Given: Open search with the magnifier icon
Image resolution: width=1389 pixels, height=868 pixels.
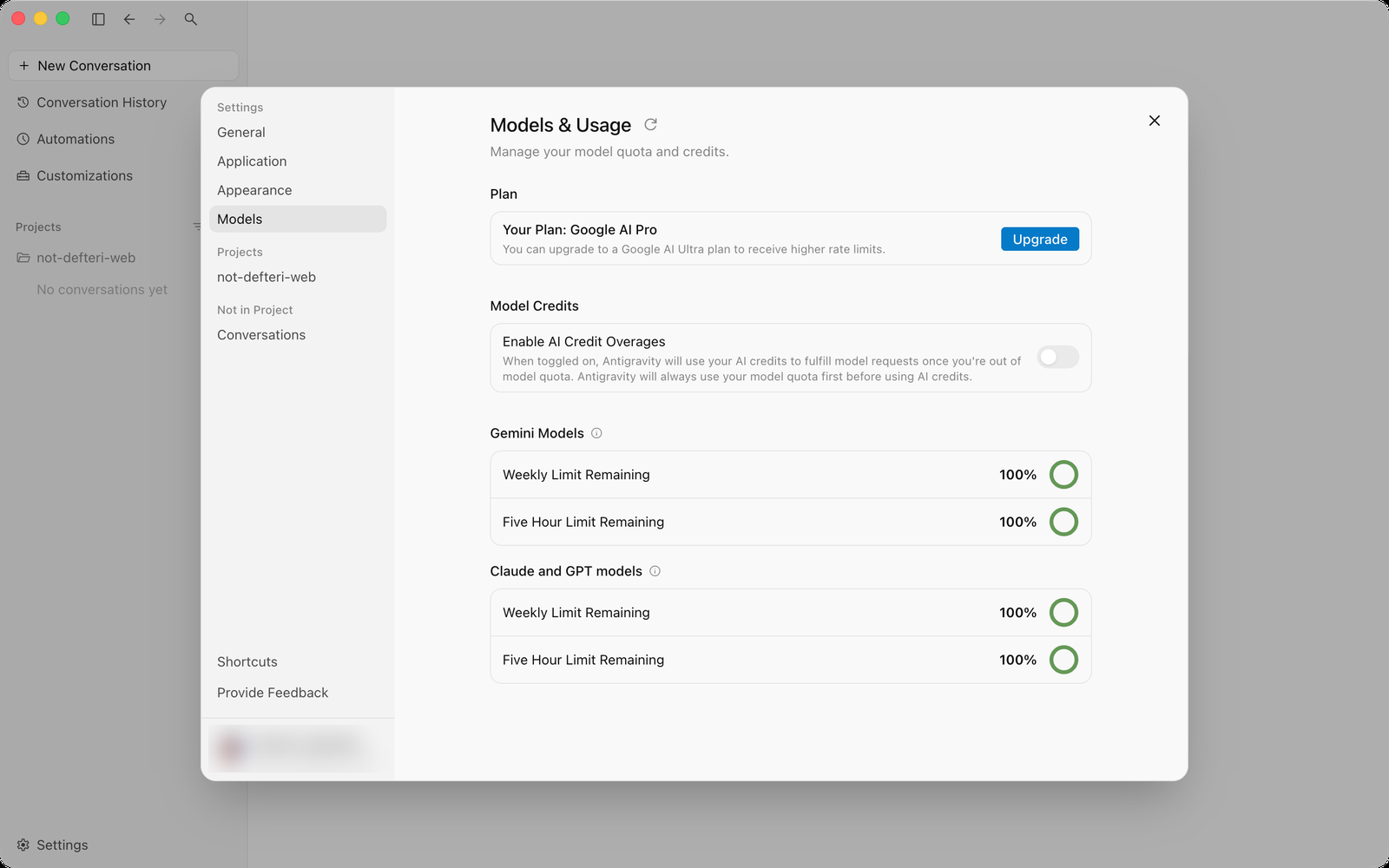Looking at the screenshot, I should click(x=191, y=19).
